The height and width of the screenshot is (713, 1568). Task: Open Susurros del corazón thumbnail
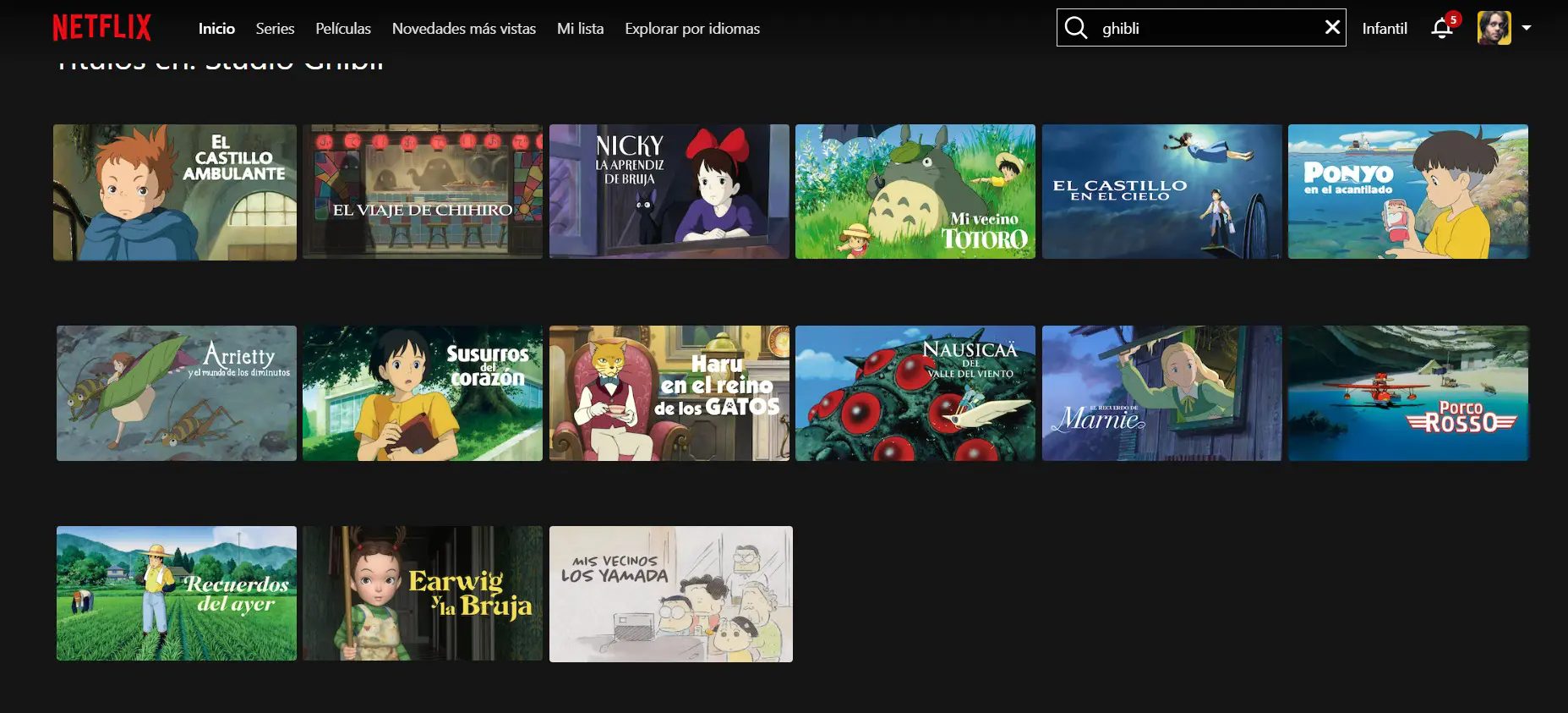[423, 393]
